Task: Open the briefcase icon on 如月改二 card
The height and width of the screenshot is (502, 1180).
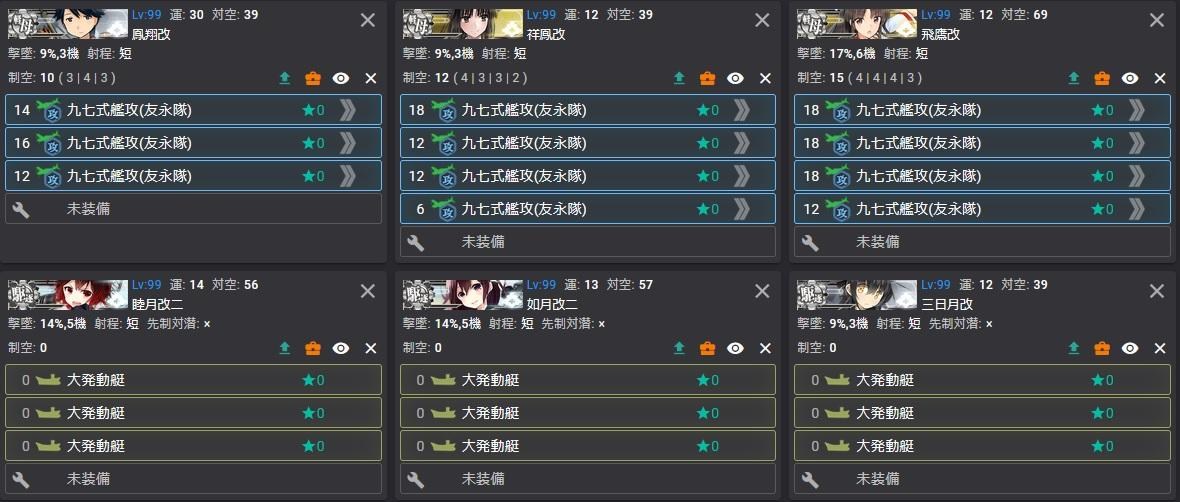Action: 707,348
